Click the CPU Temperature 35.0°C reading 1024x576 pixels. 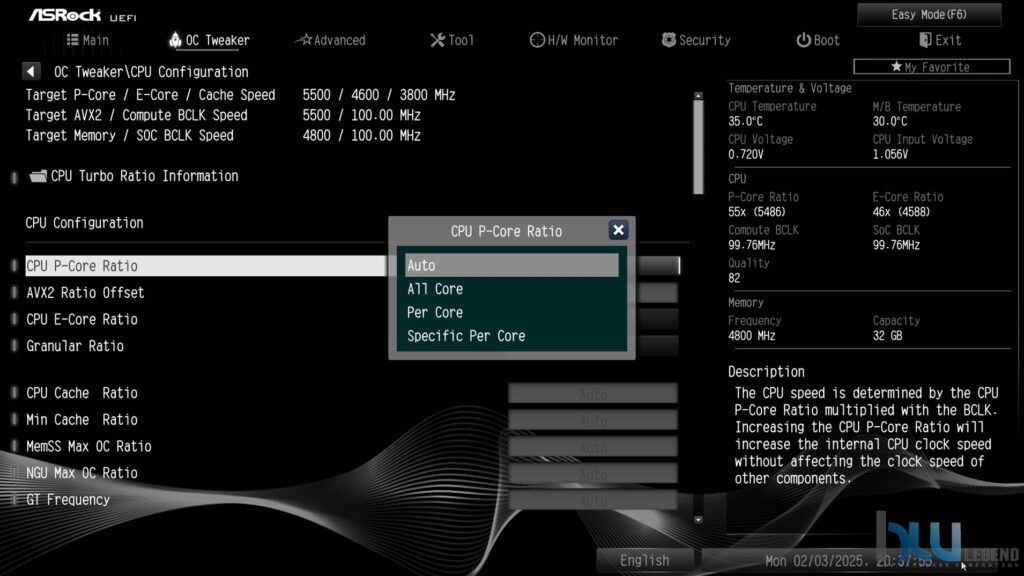[x=745, y=121]
